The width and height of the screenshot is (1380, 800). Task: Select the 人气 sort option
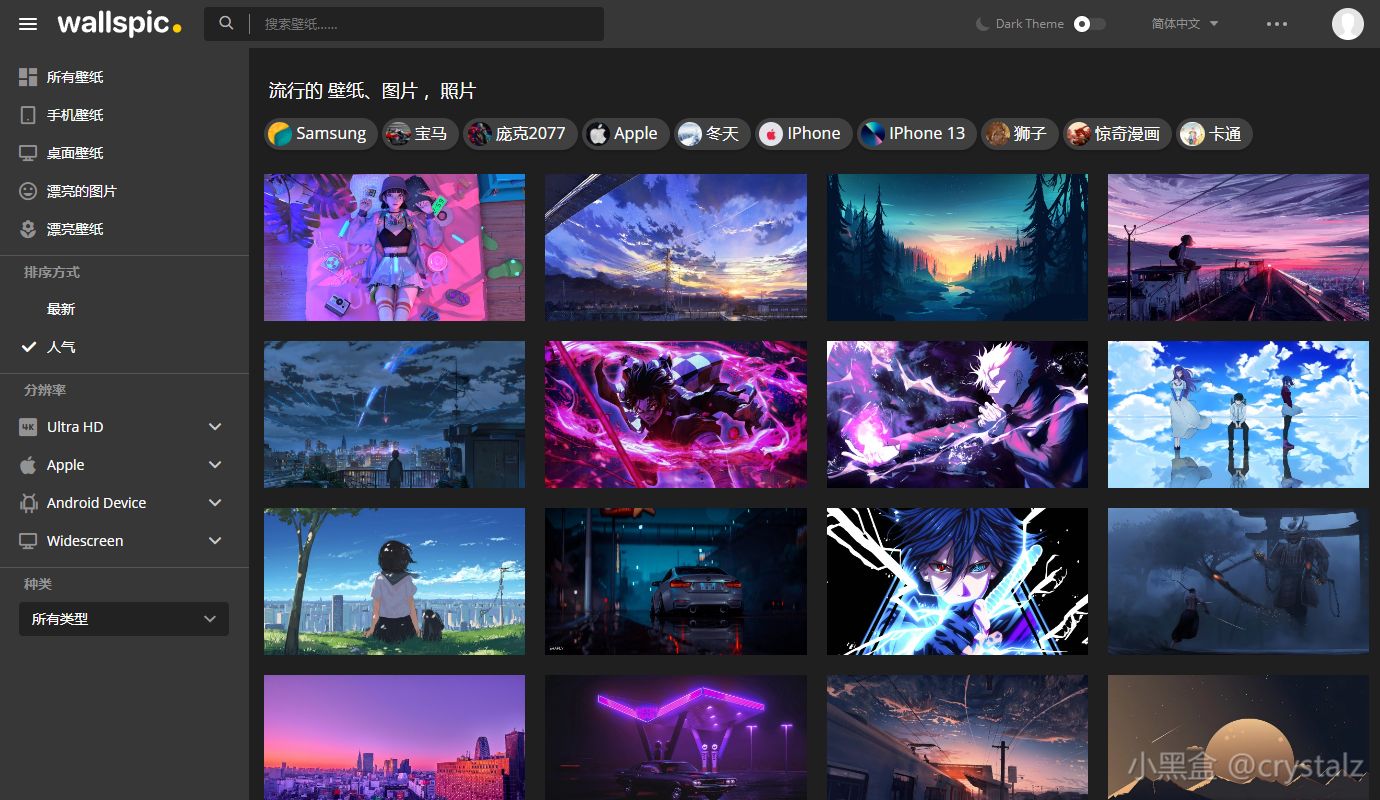click(61, 347)
